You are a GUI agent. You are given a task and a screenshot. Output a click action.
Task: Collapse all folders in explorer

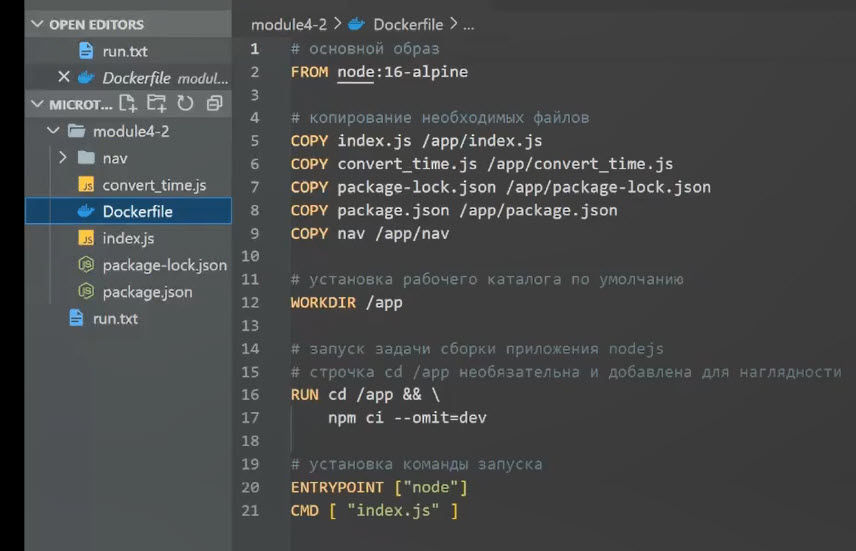(214, 103)
